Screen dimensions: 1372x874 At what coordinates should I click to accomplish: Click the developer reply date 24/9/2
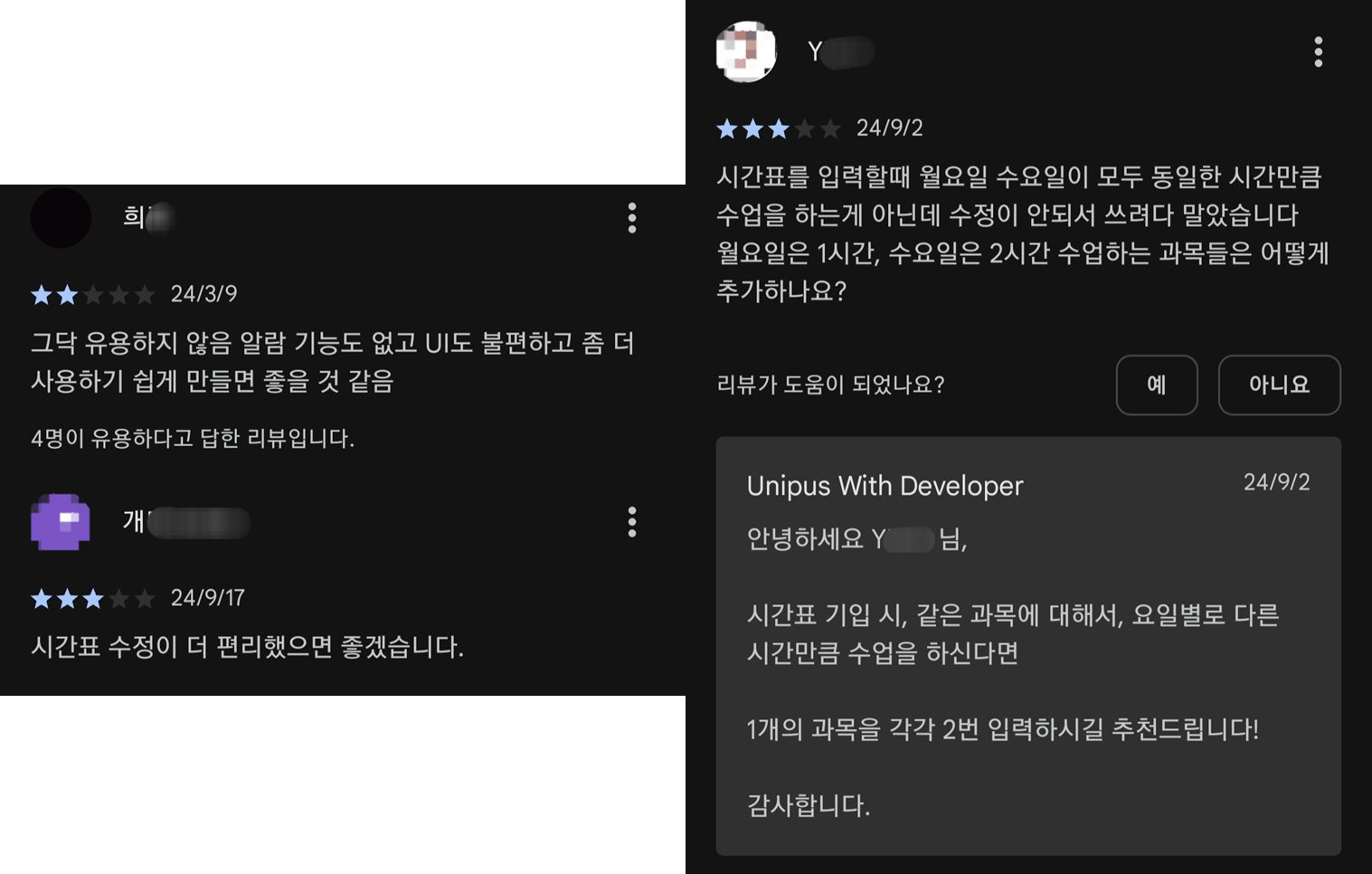coord(1276,482)
